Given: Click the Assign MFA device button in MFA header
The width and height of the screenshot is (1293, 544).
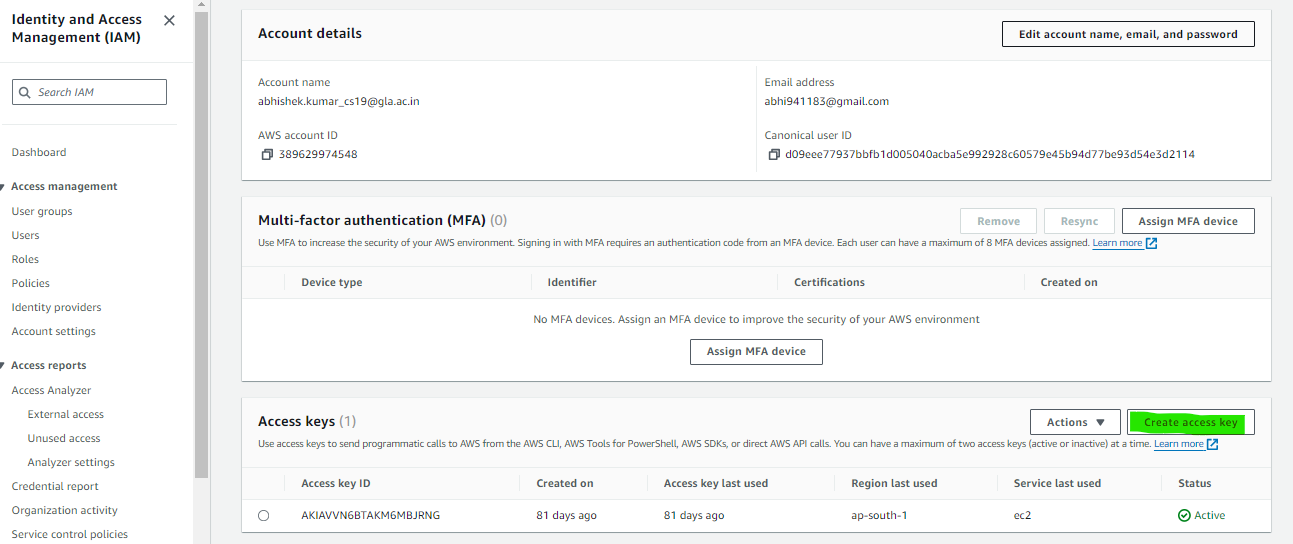Looking at the screenshot, I should point(1189,221).
